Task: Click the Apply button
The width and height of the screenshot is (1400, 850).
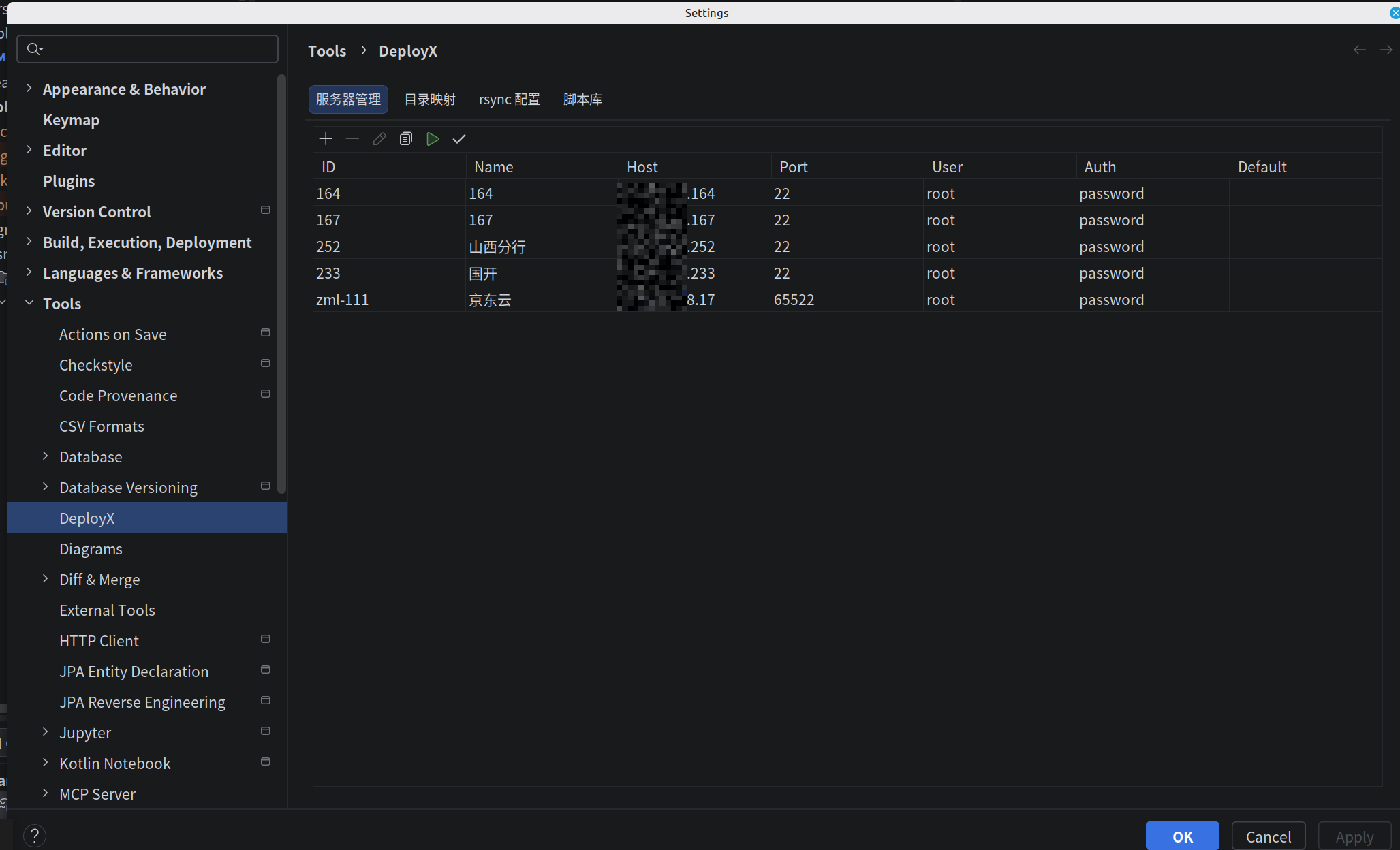Action: (1354, 836)
